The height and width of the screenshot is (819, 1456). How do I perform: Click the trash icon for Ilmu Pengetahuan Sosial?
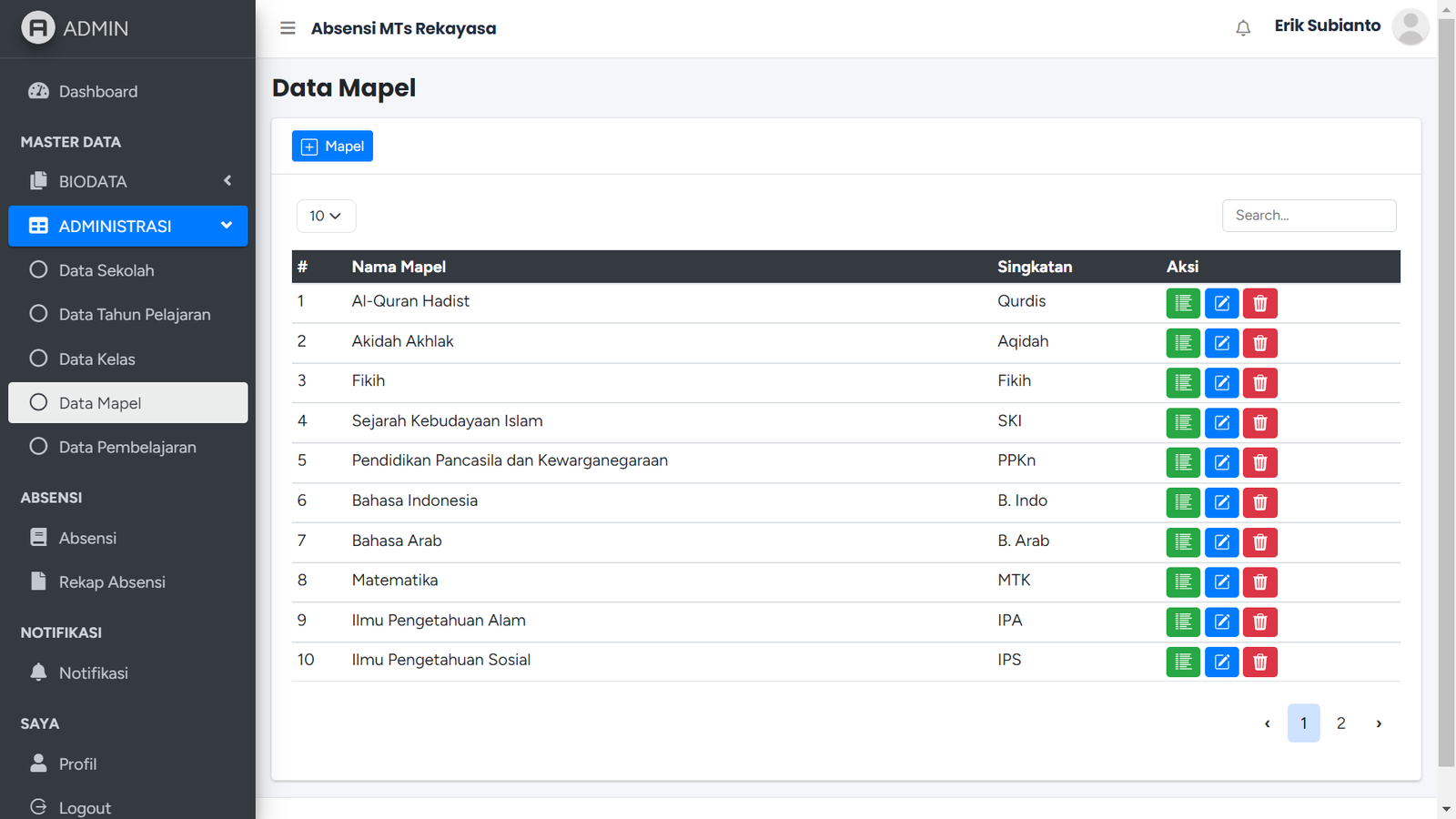1260,662
